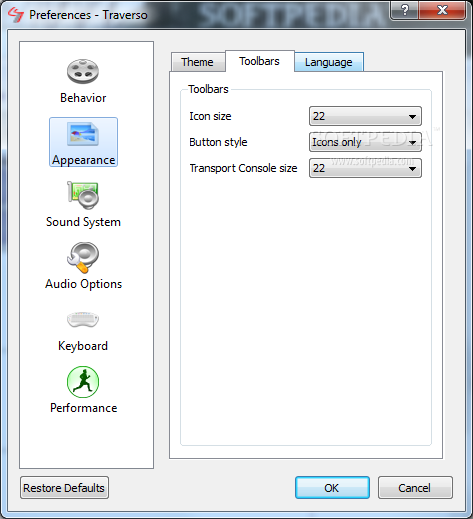
Task: Expand the Icon size dropdown
Action: click(x=365, y=116)
